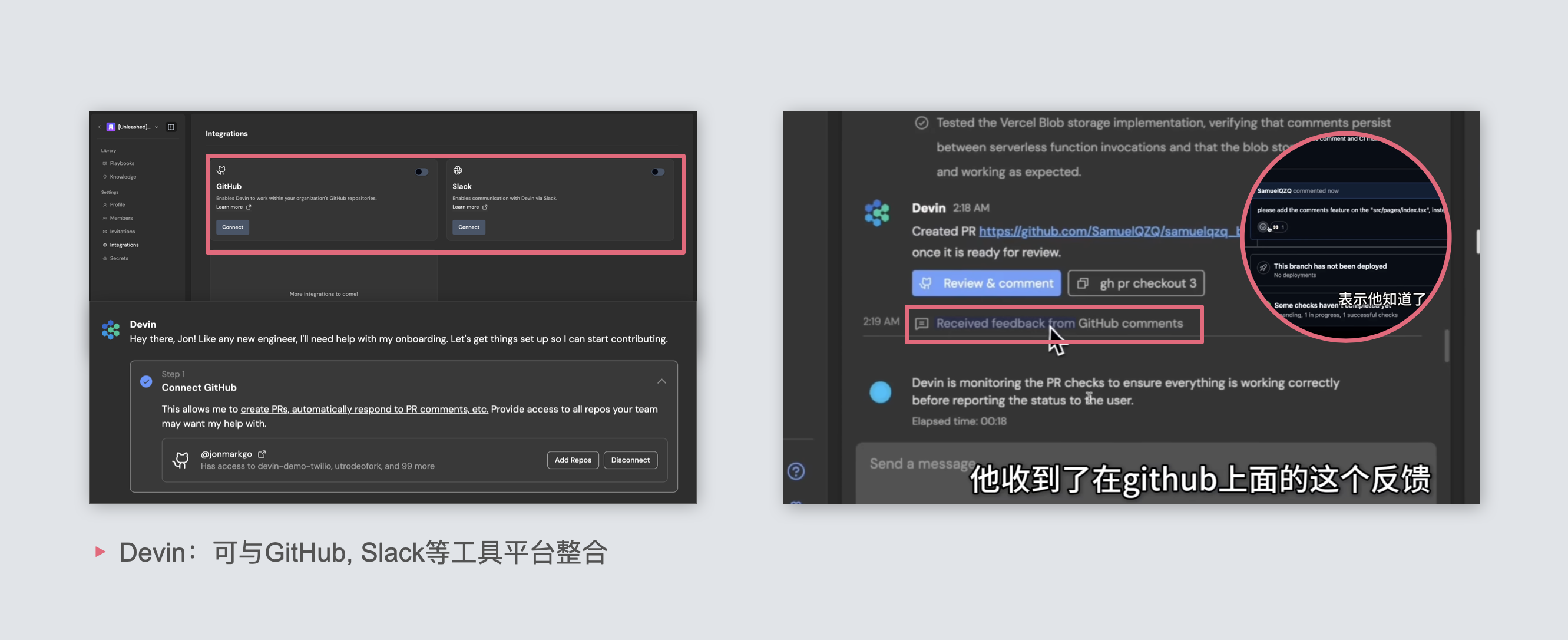Enable the GitHub integration toggle
This screenshot has width=1568, height=640.
(421, 171)
